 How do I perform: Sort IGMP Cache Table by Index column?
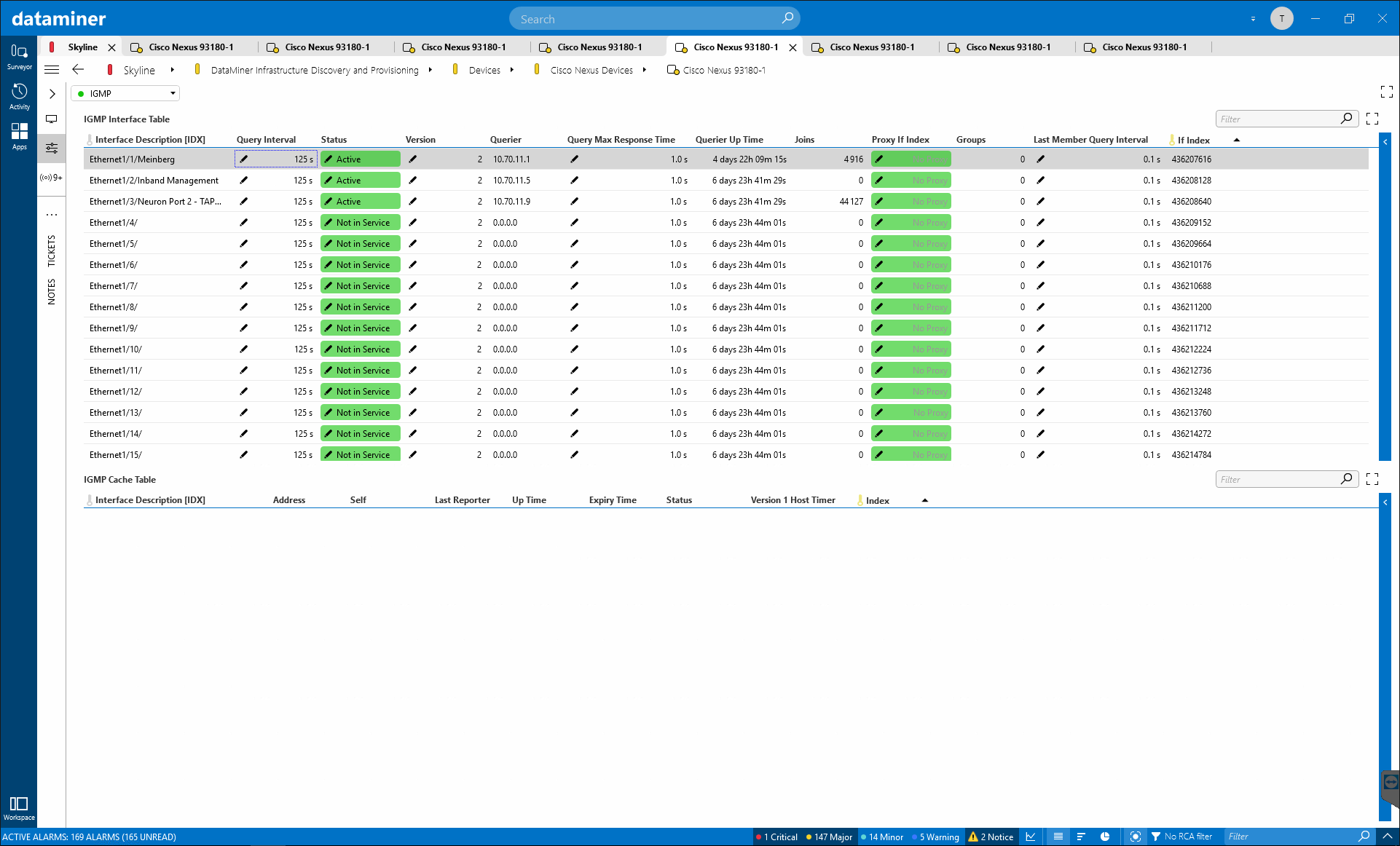click(878, 500)
